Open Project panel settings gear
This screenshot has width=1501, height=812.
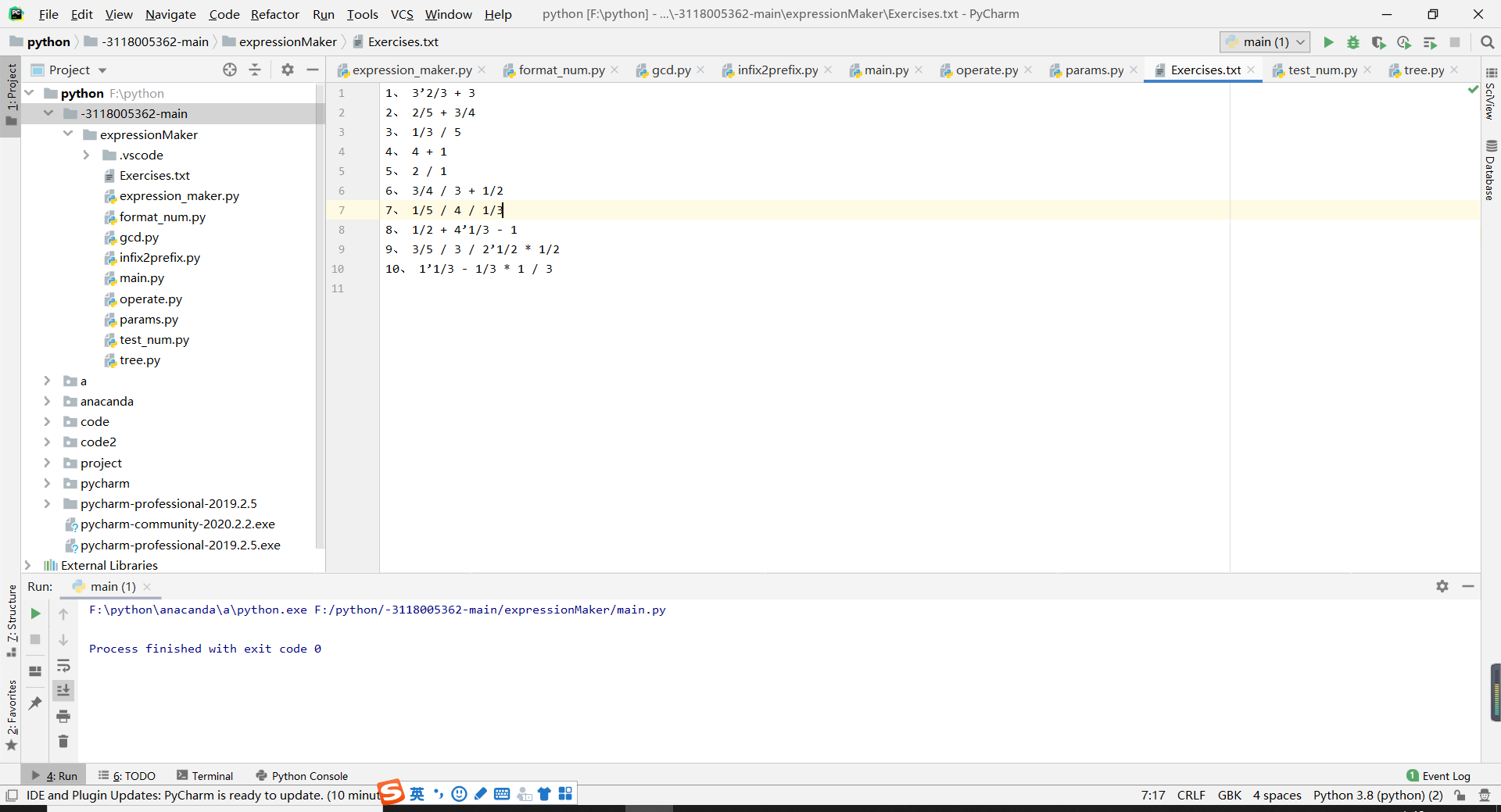click(288, 70)
